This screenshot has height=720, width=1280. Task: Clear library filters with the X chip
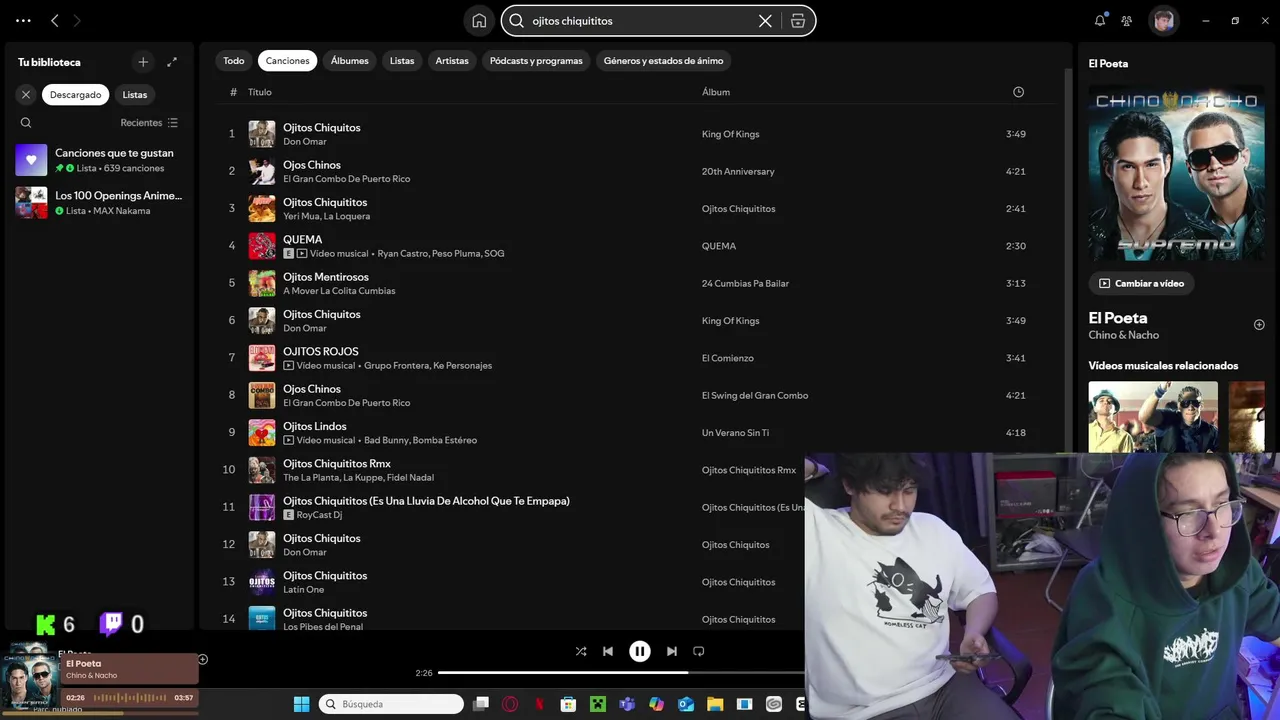[26, 95]
